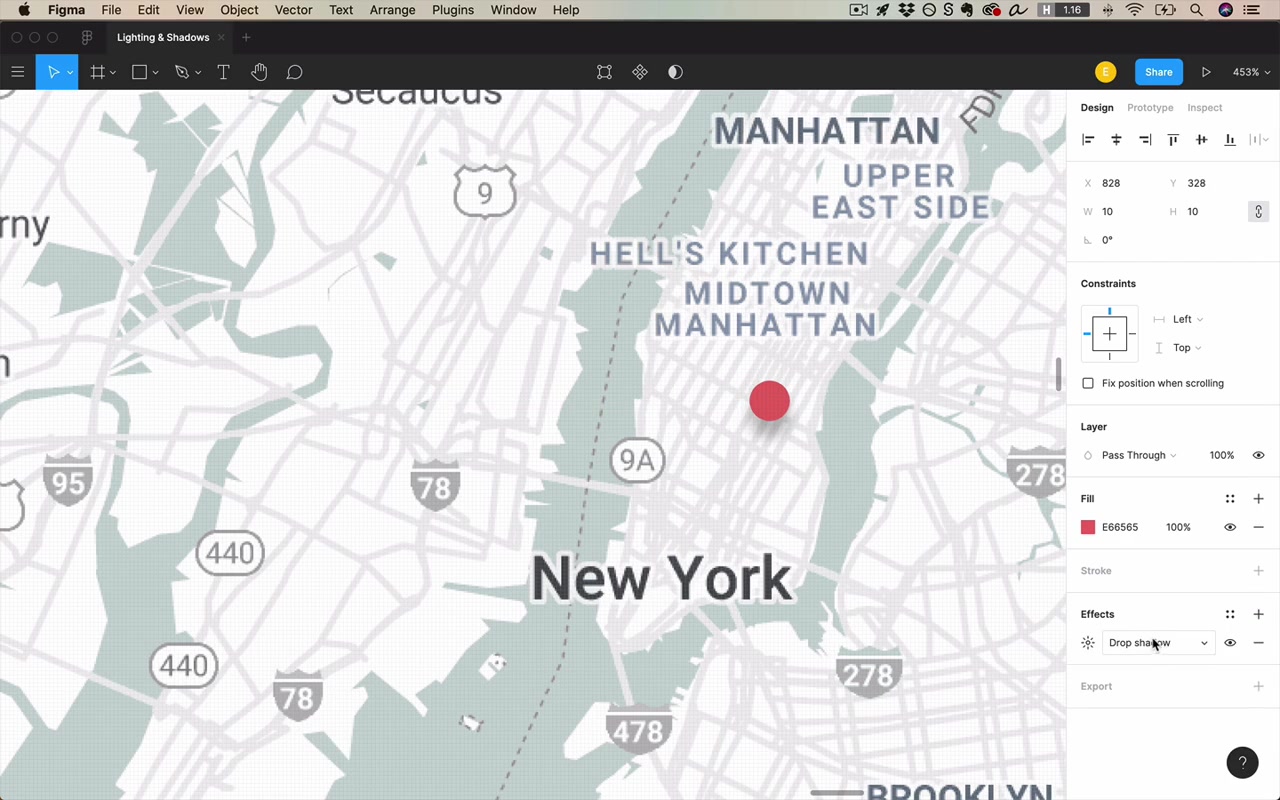
Task: Select the Rectangle shape tool
Action: (139, 72)
